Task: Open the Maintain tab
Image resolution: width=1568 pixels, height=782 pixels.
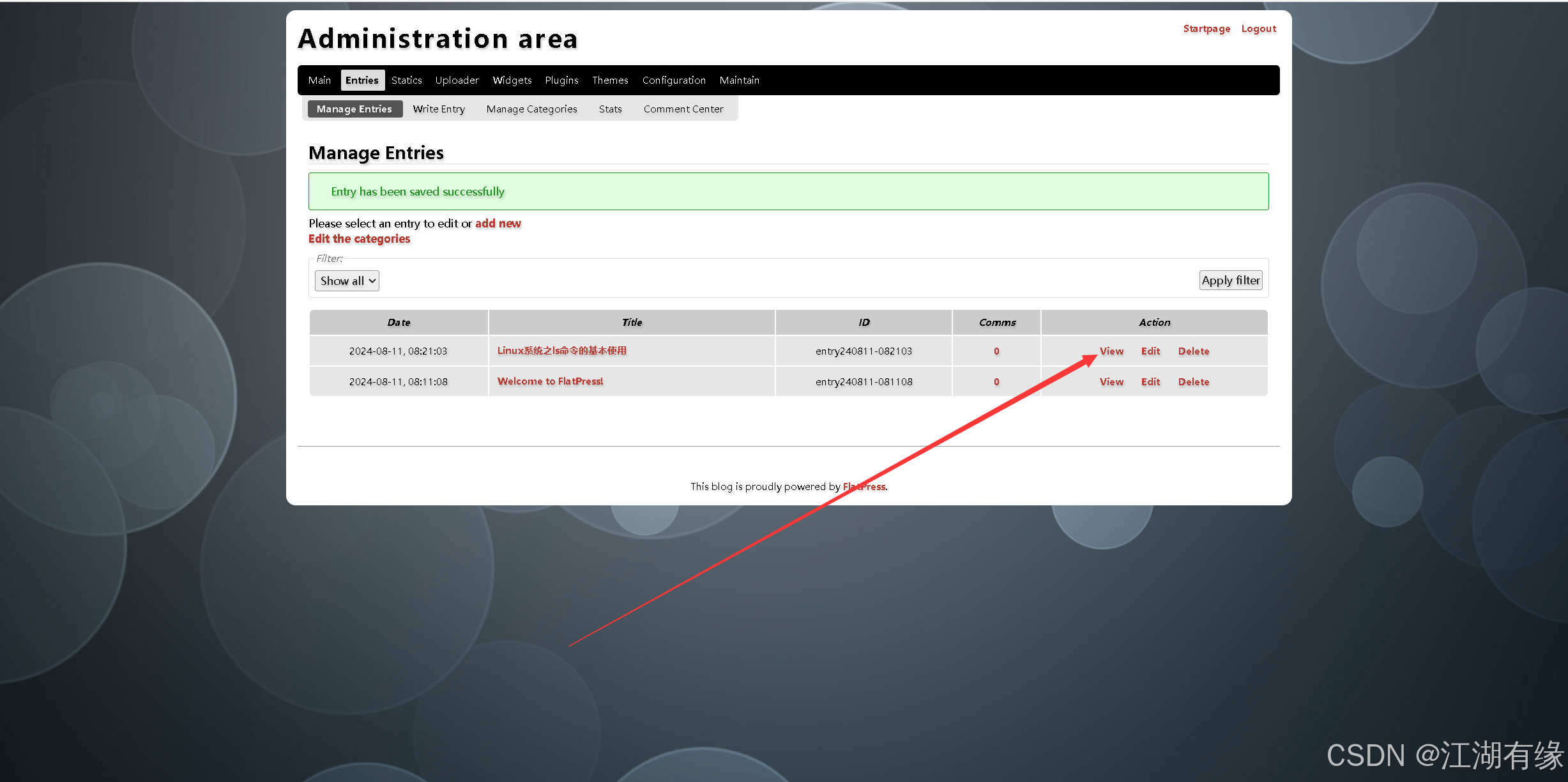Action: point(739,80)
